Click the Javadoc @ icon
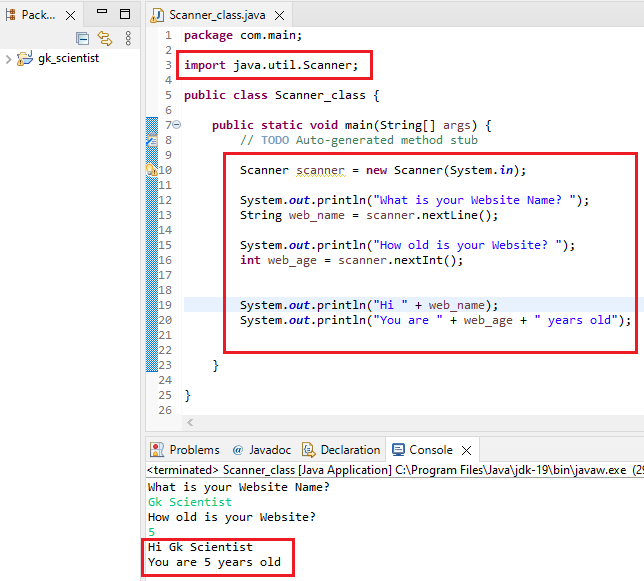The width and height of the screenshot is (644, 581). pos(238,450)
